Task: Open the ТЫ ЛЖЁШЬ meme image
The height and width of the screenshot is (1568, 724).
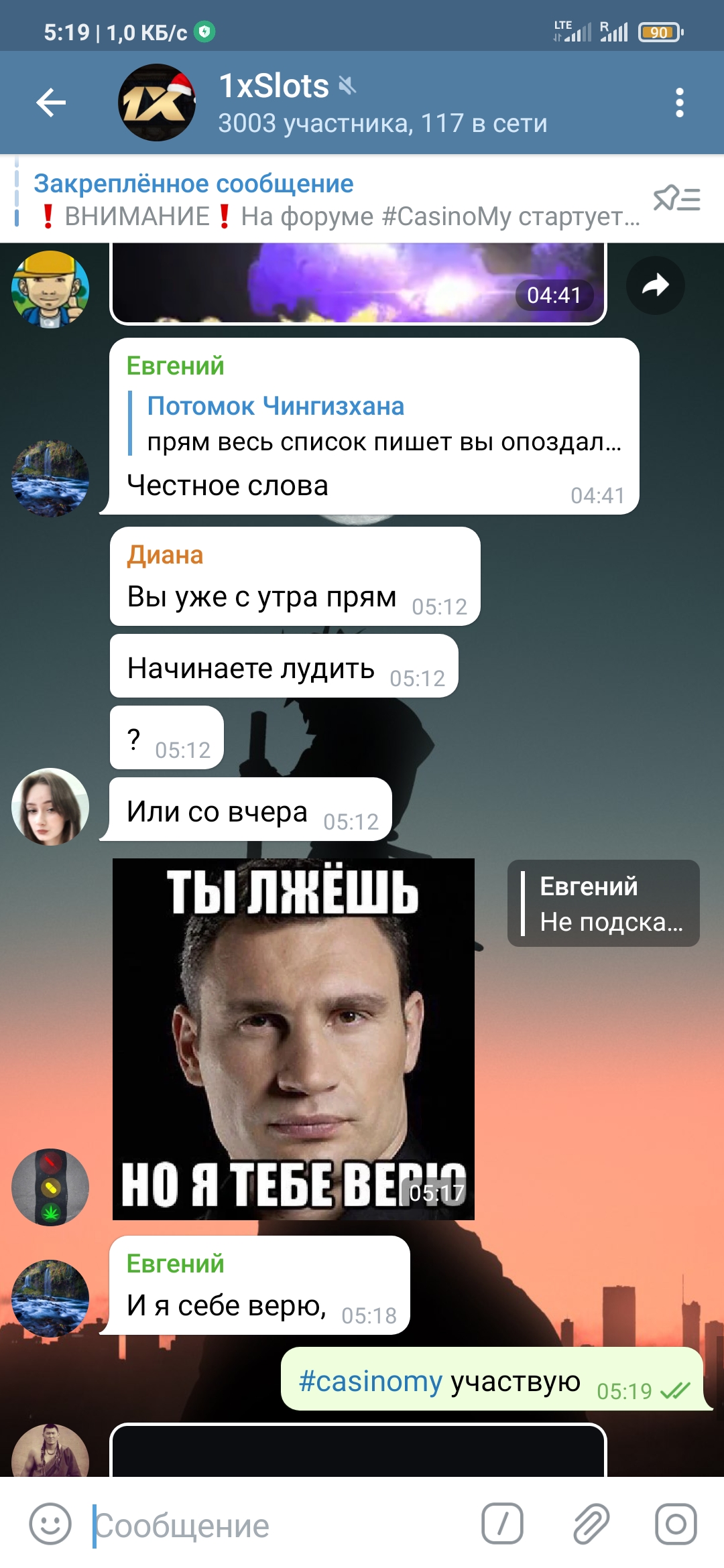Action: (x=294, y=1039)
